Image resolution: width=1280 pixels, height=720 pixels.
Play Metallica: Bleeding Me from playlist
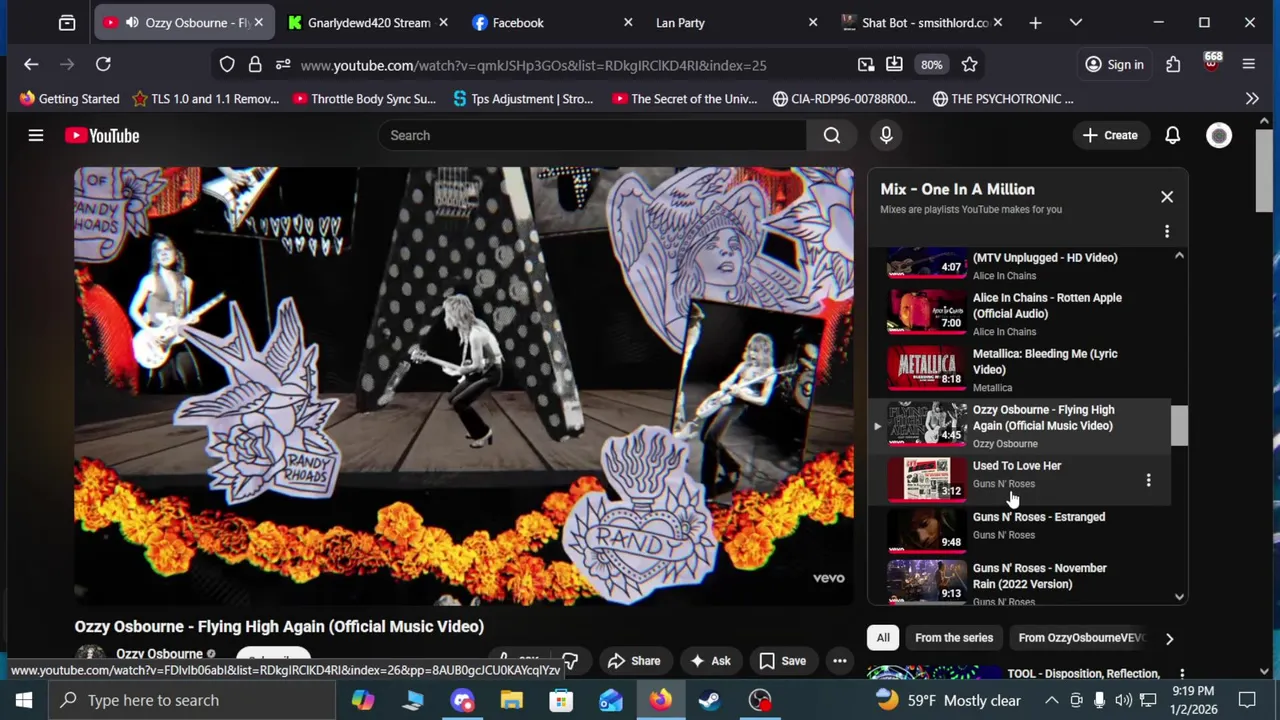click(1020, 370)
